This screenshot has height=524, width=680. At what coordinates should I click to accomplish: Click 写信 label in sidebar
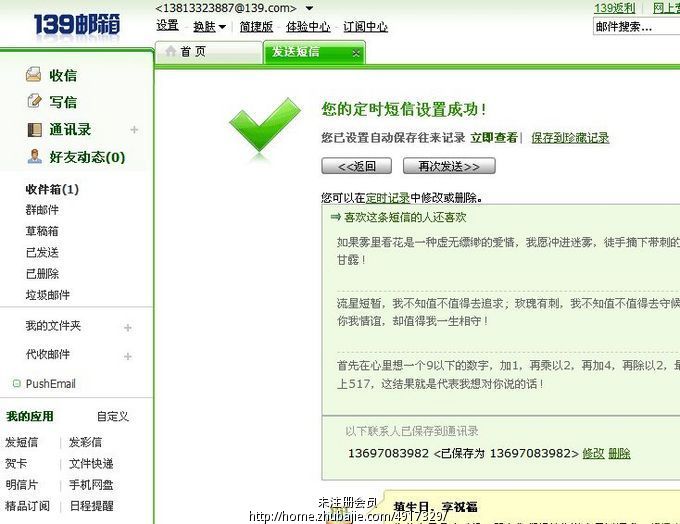click(x=63, y=102)
